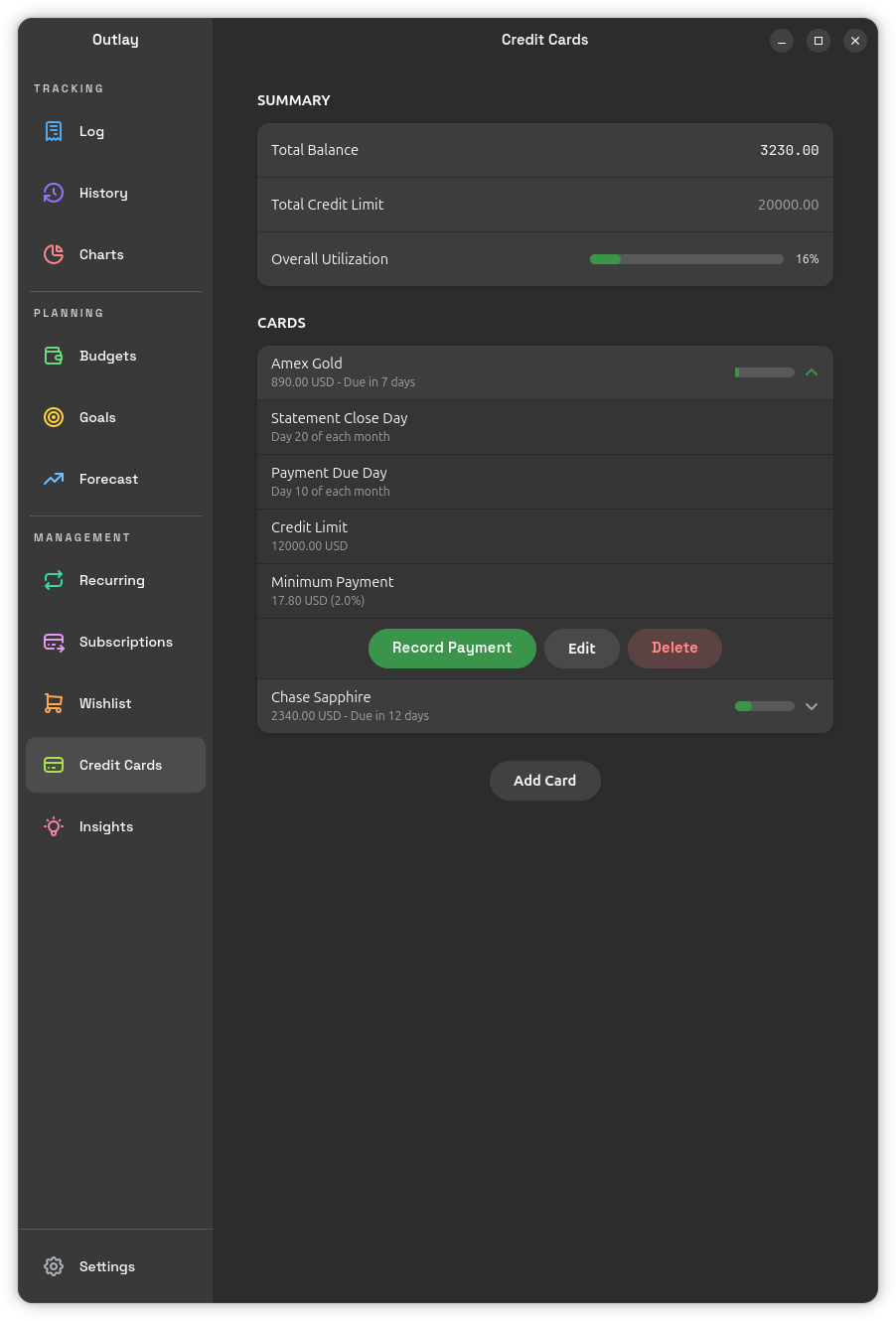The image size is (896, 1321).
Task: Click the Overall Utilization progress bar
Action: 686,259
